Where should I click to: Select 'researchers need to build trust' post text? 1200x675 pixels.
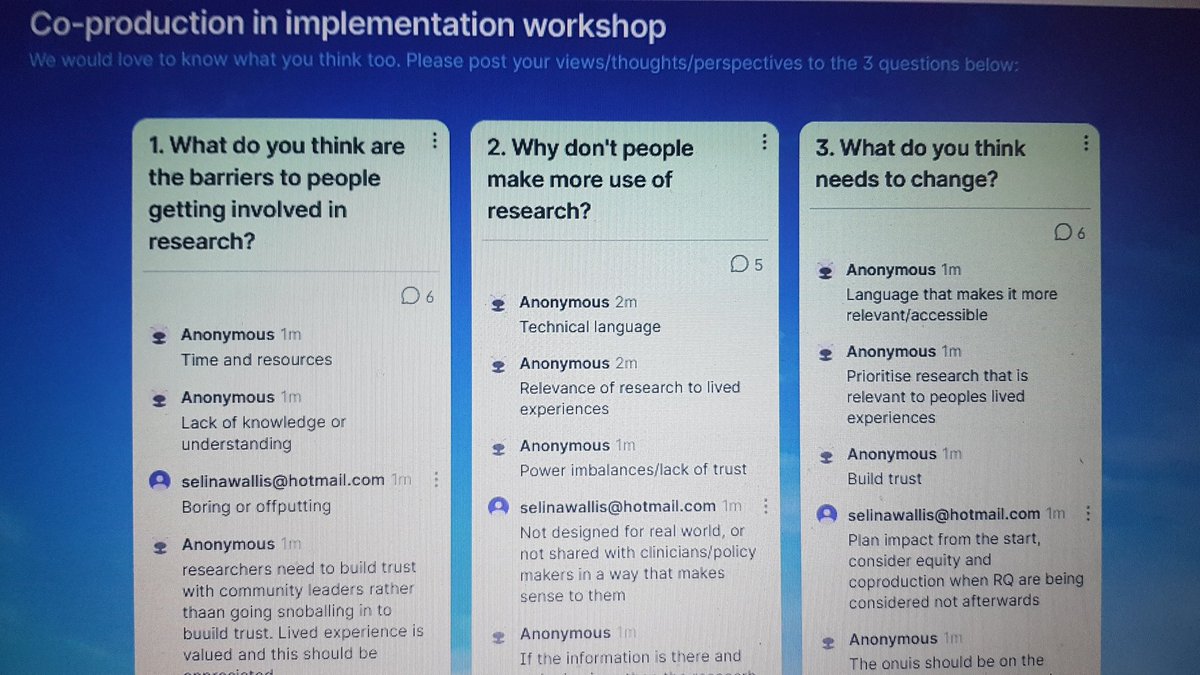tap(302, 615)
